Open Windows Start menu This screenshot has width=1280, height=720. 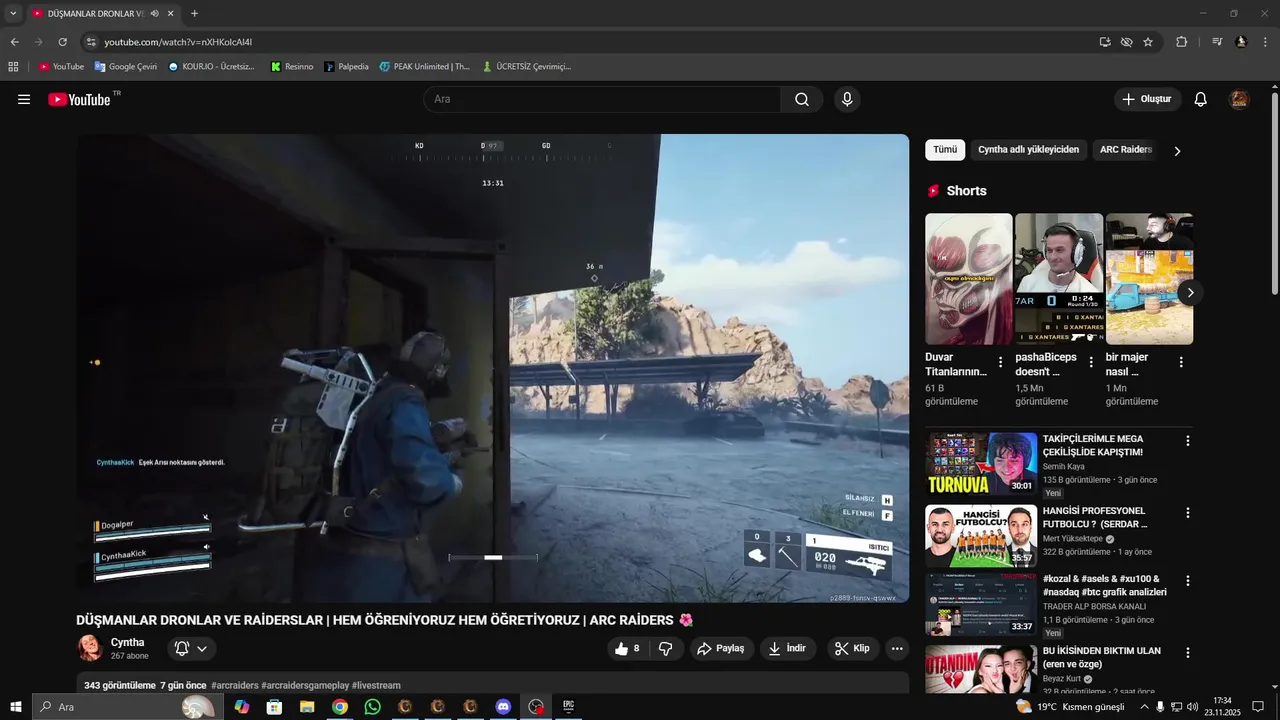coord(16,707)
